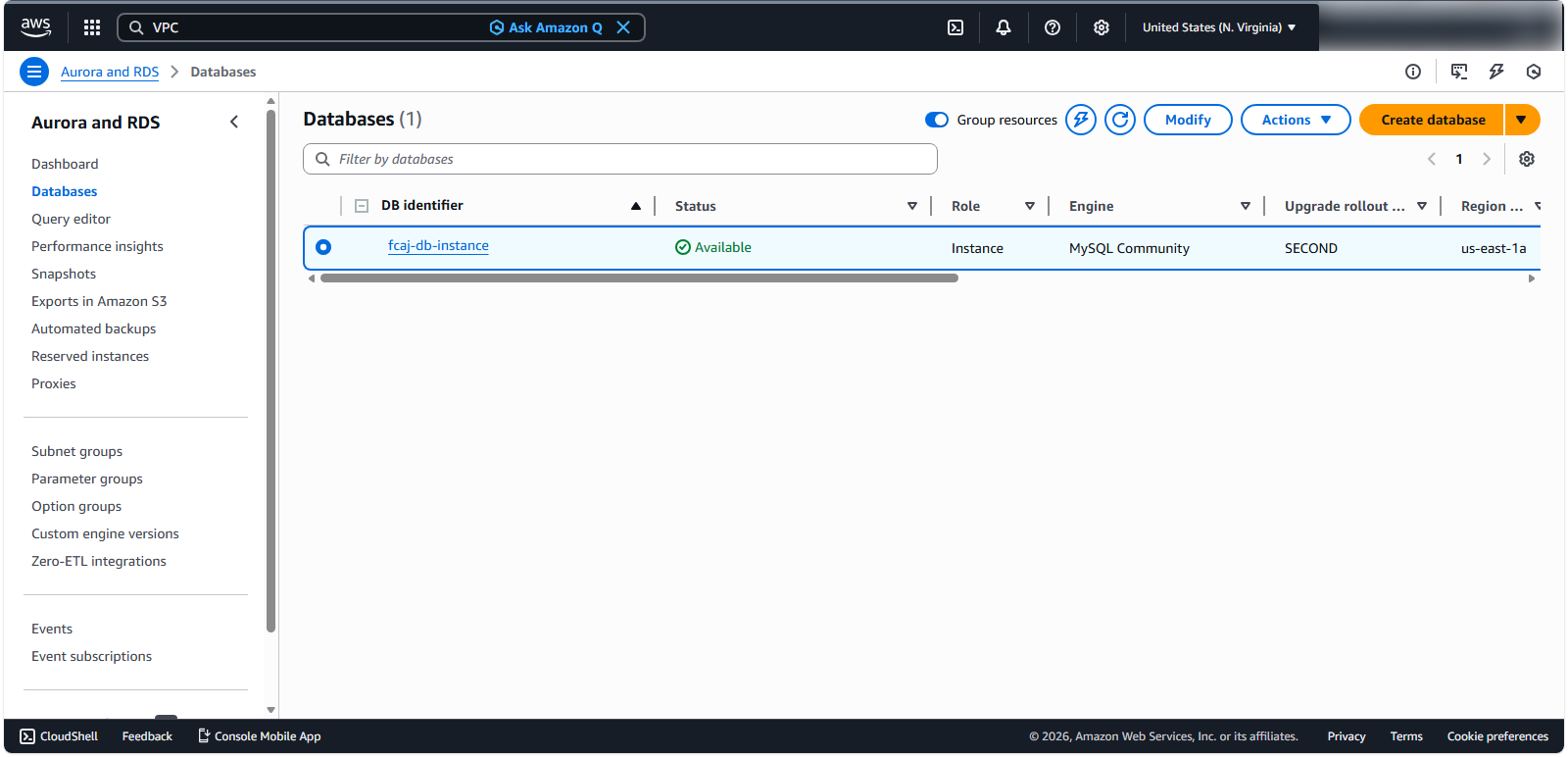Open Events page
The image size is (1568, 757).
[52, 629]
